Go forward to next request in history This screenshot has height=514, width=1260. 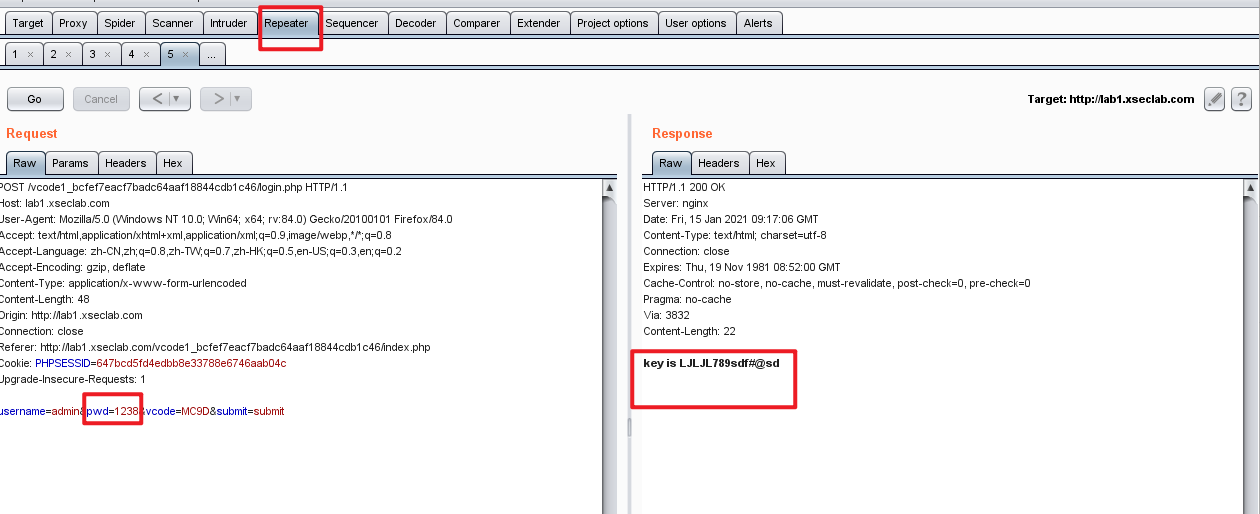tap(219, 99)
